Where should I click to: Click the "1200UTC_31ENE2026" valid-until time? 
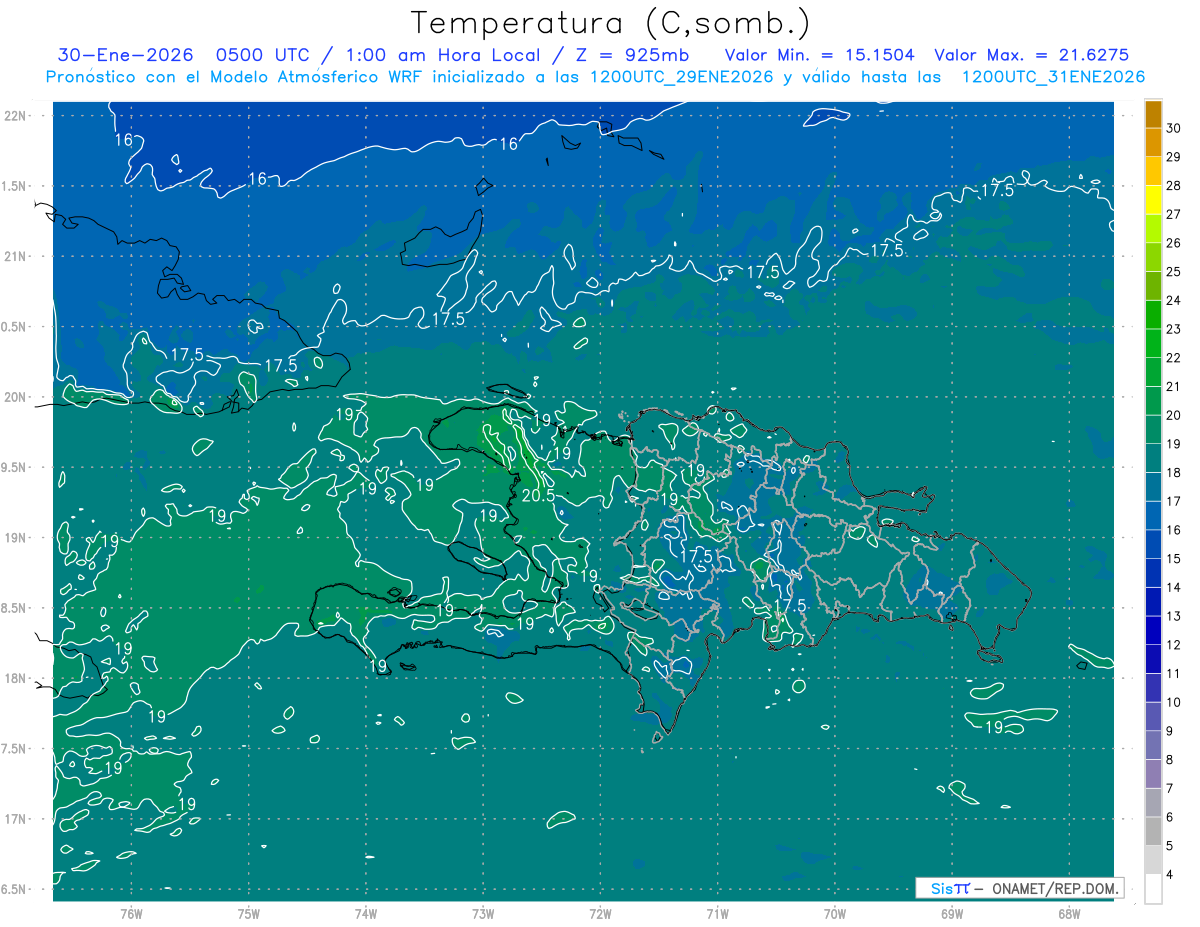tap(1053, 77)
